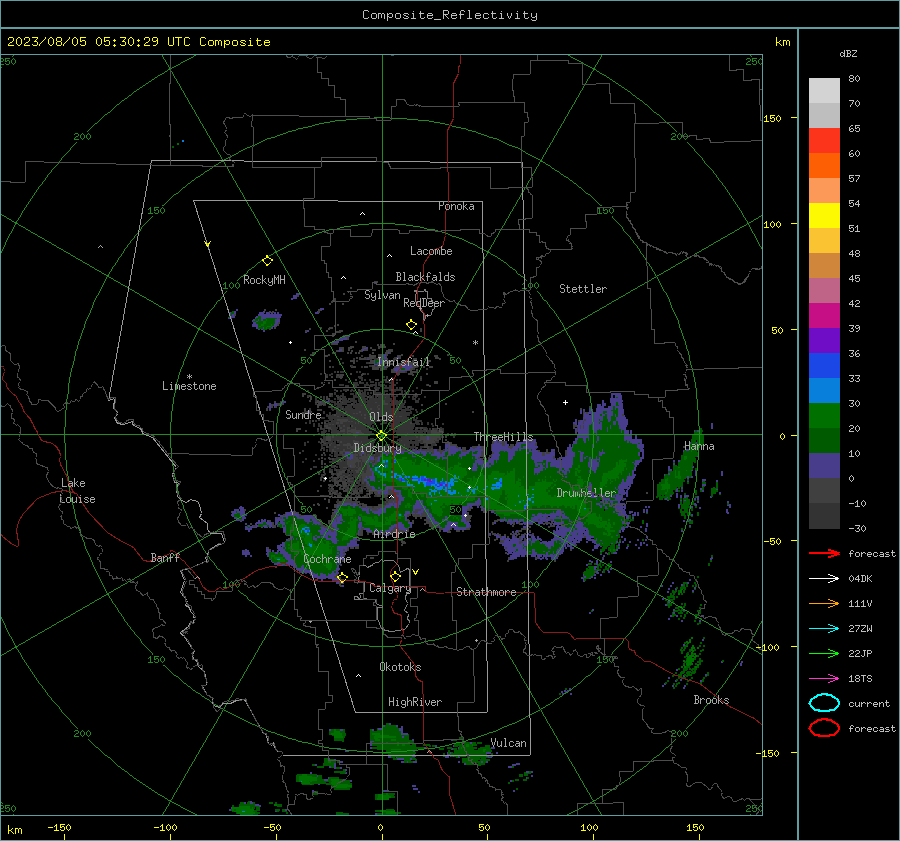Viewport: 900px width, 841px height.
Task: Click the Ponoka label
Action: coord(456,206)
